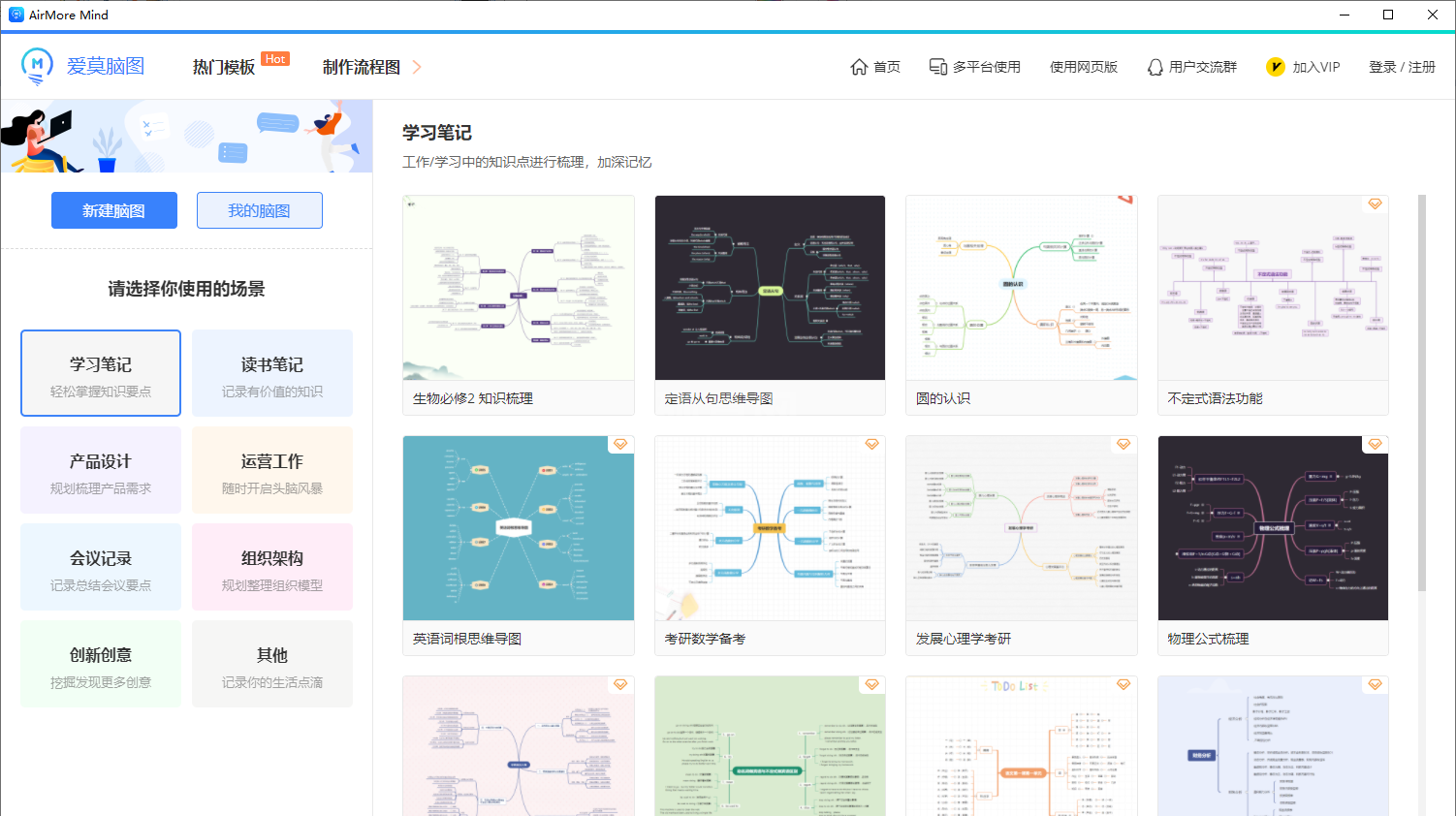The image size is (1456, 816).
Task: Open the 不定式语法功能 template thumbnail
Action: (x=1273, y=288)
